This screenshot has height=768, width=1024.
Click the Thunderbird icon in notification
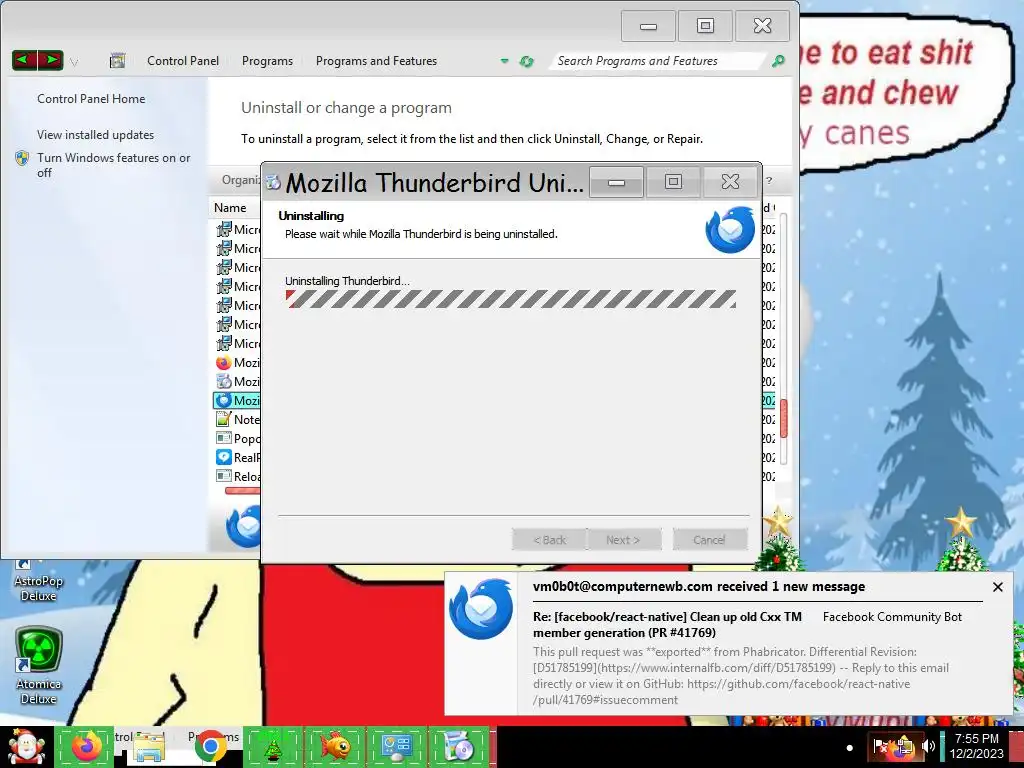pos(481,609)
